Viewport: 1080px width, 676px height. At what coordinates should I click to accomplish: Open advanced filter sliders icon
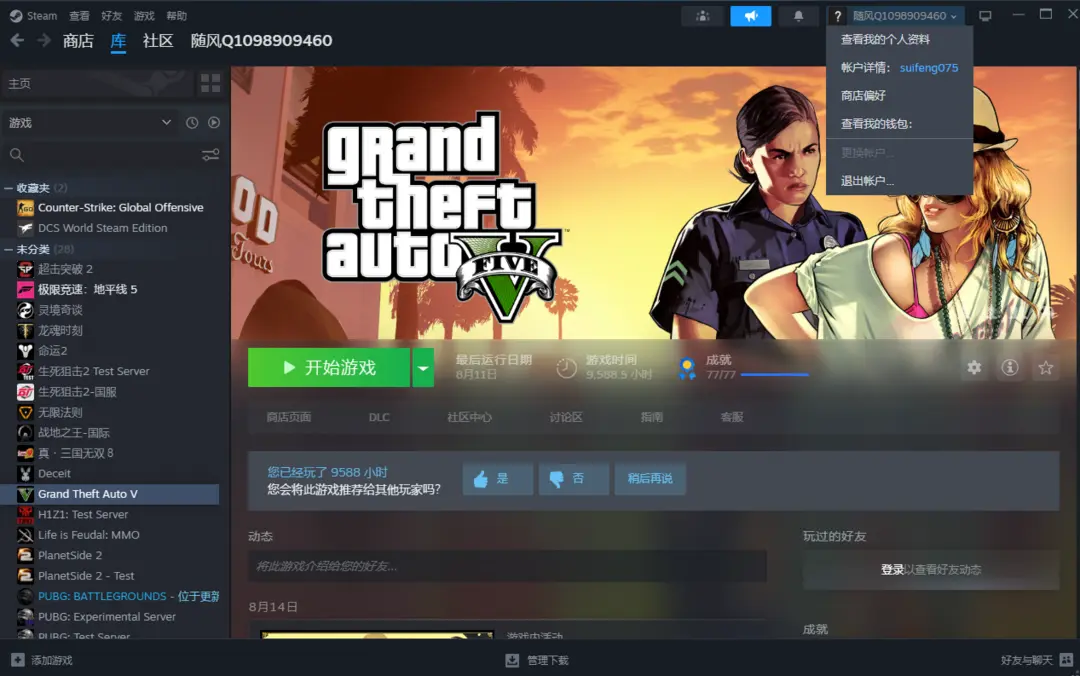tap(210, 155)
